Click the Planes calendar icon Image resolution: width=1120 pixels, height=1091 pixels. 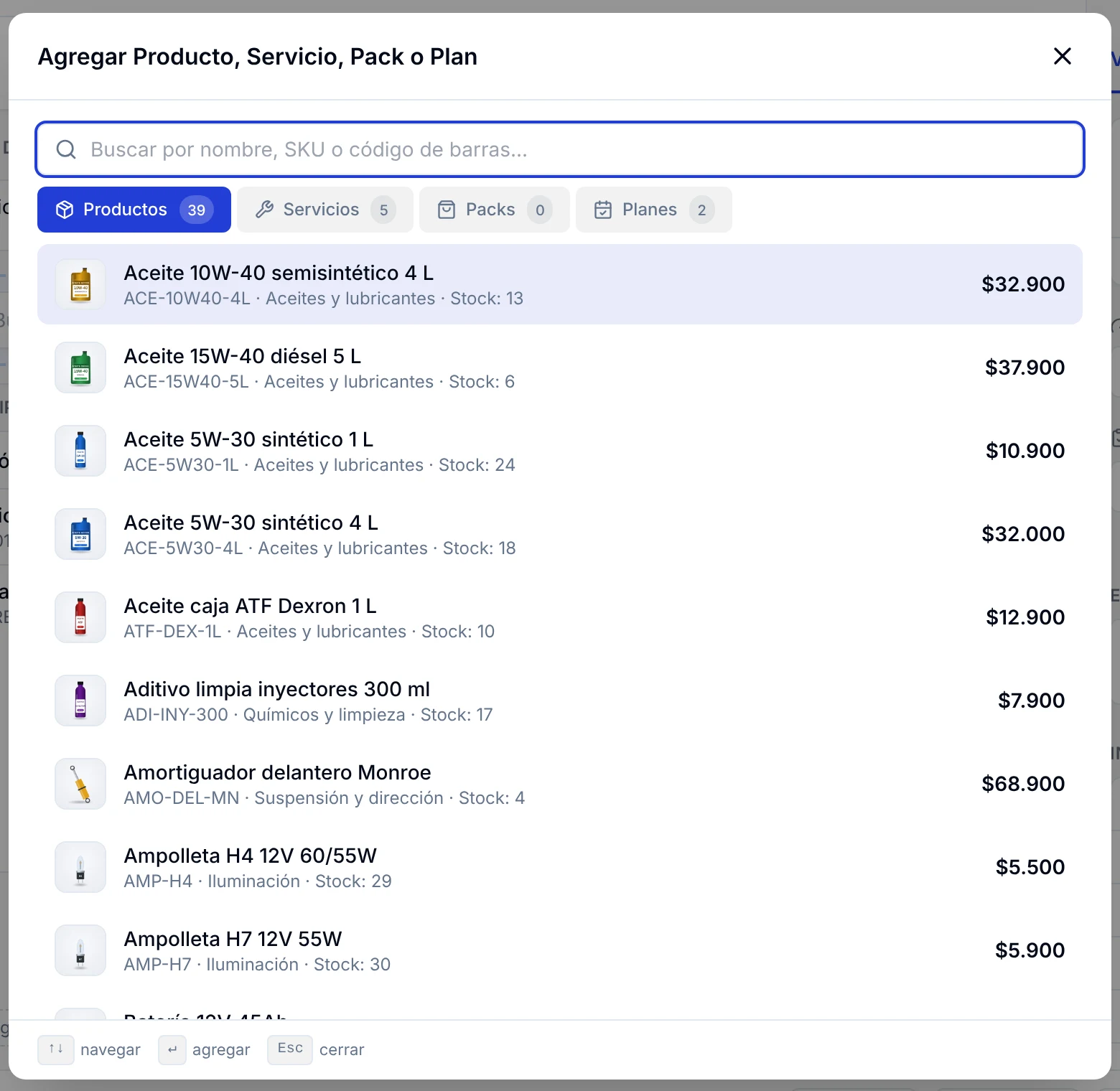pyautogui.click(x=603, y=210)
